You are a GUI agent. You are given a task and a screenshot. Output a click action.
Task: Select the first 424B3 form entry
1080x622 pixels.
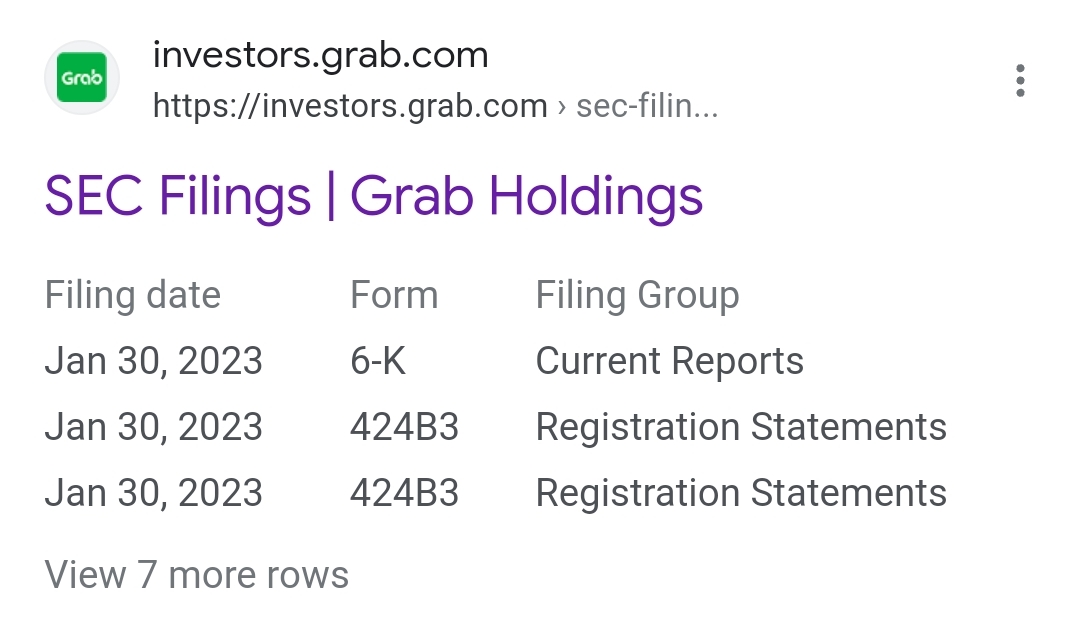pos(404,427)
